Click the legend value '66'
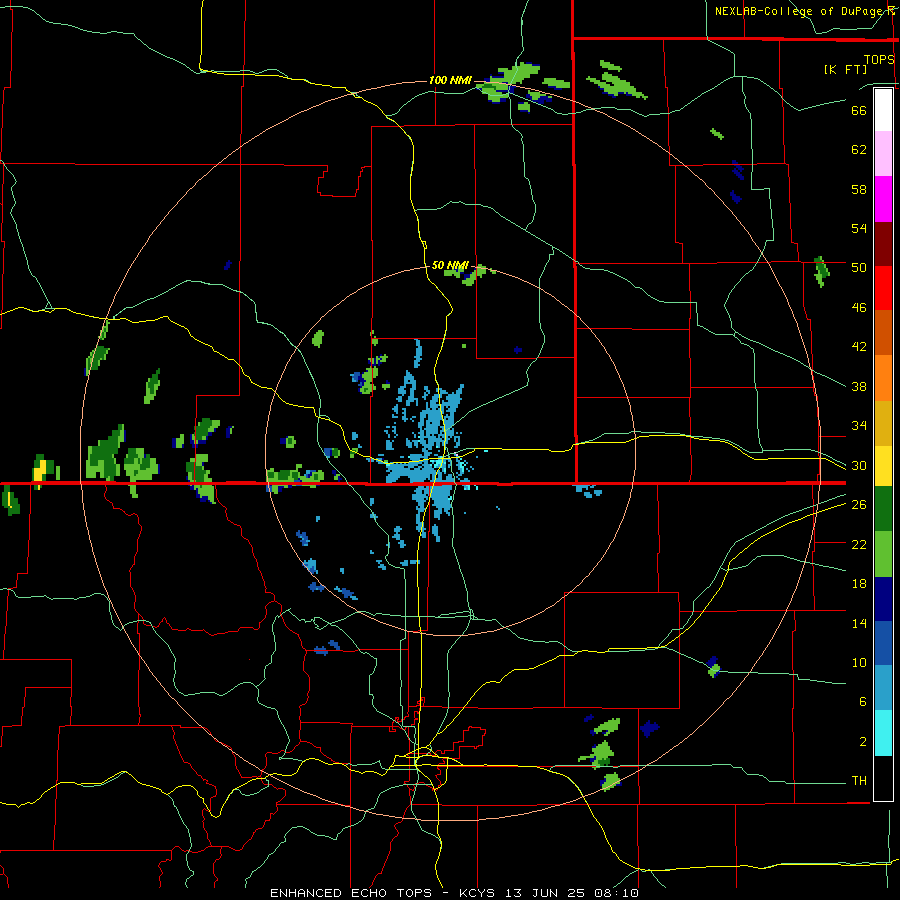Screen dimensions: 900x900 tap(859, 111)
